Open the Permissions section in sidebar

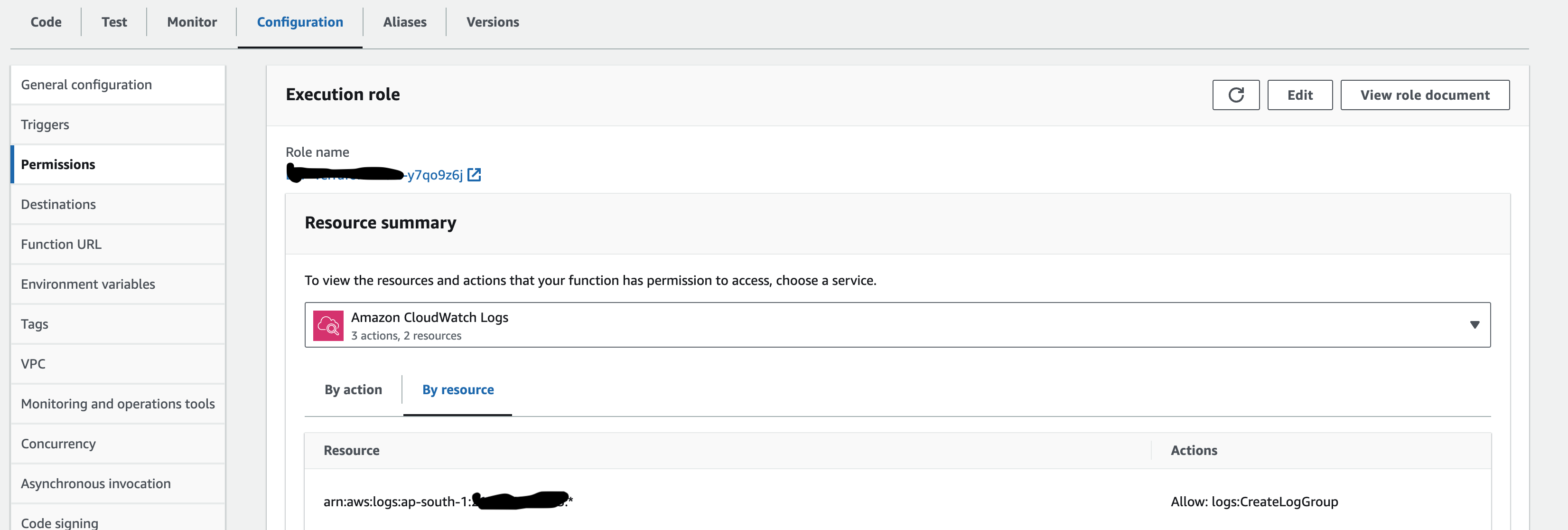[58, 164]
